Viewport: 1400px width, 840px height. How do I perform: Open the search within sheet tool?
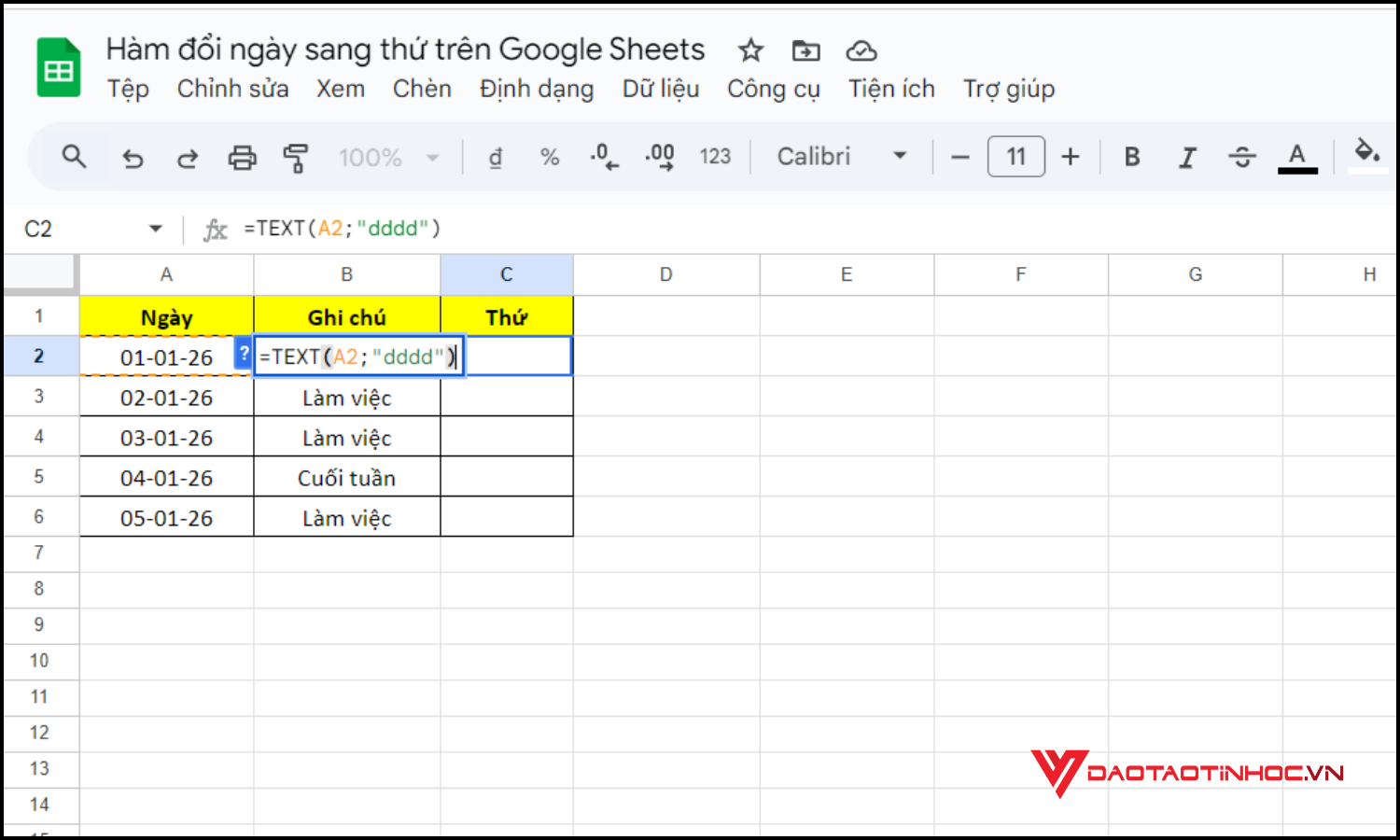tap(75, 156)
